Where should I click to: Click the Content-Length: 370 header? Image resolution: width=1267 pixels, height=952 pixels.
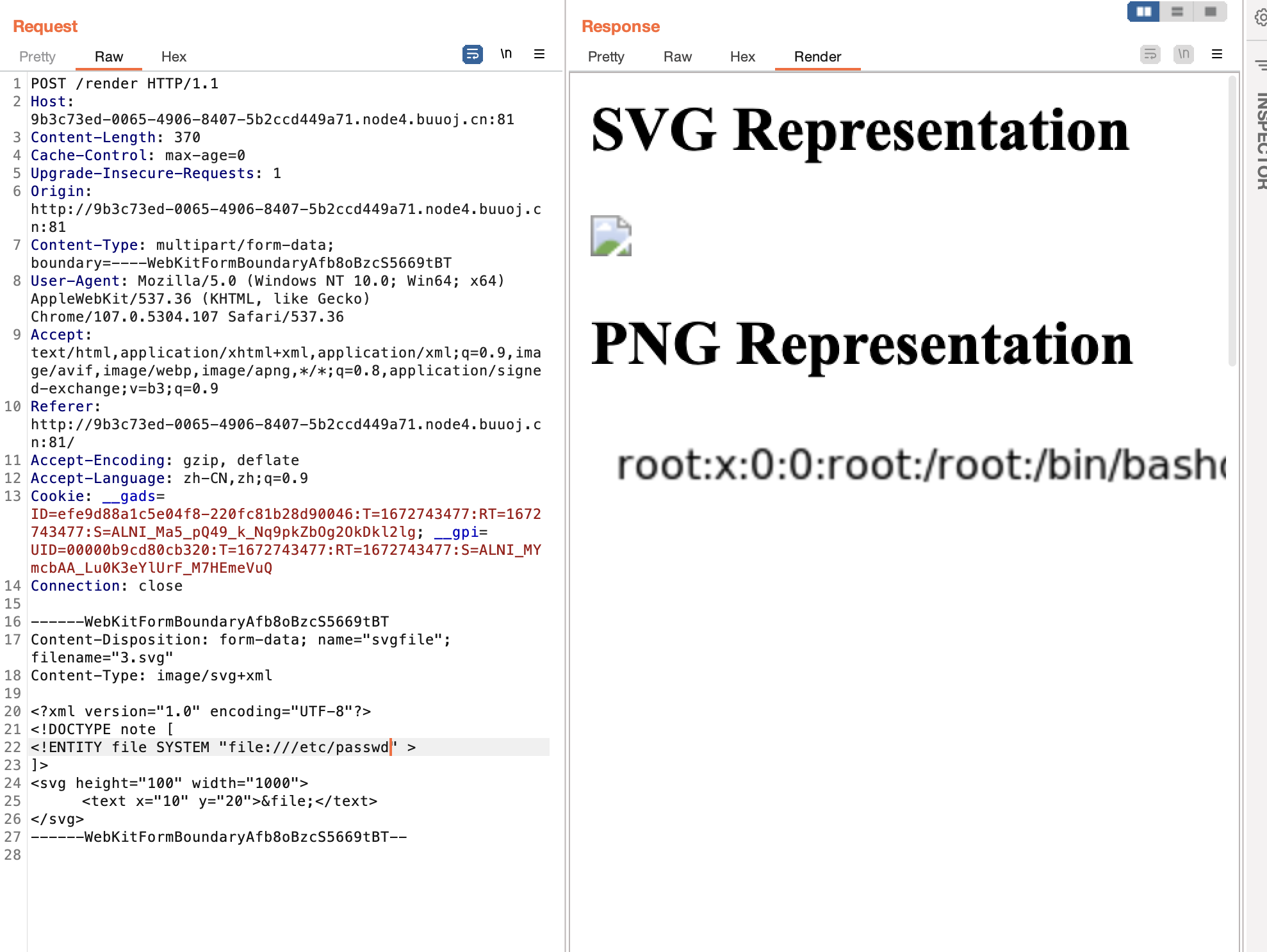pos(115,137)
